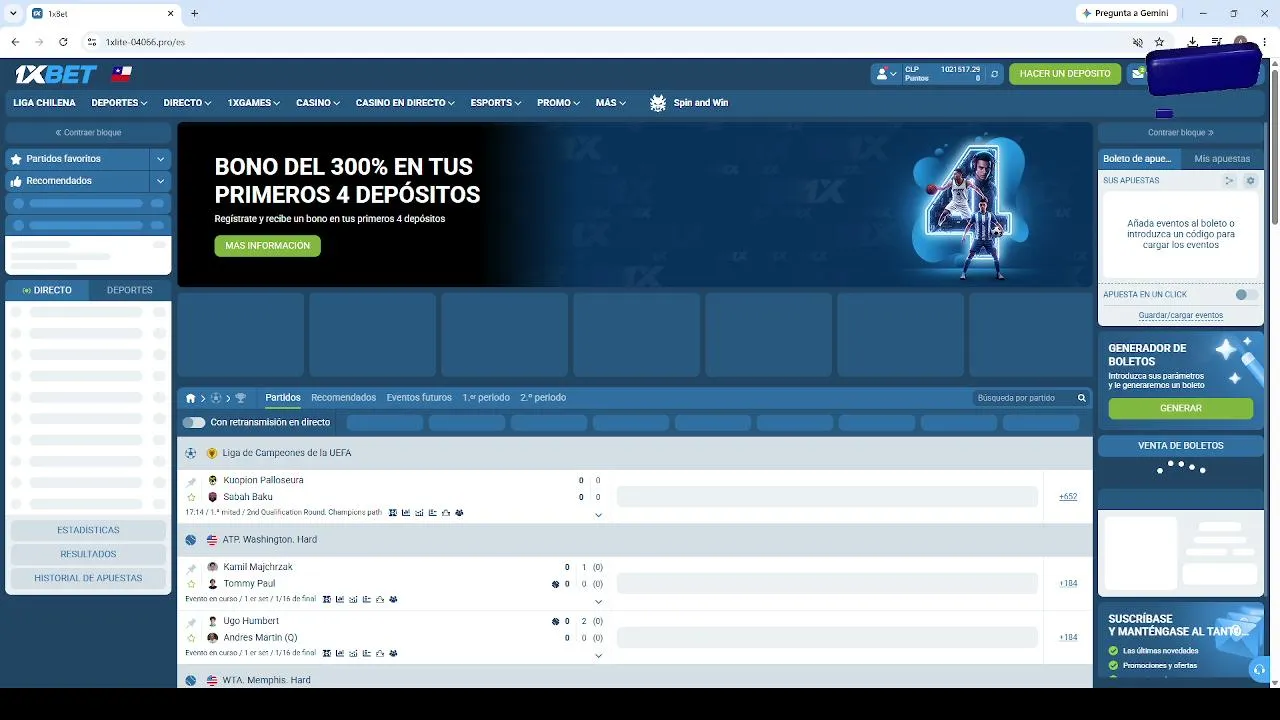Open bet slip settings gear

[x=1250, y=181]
